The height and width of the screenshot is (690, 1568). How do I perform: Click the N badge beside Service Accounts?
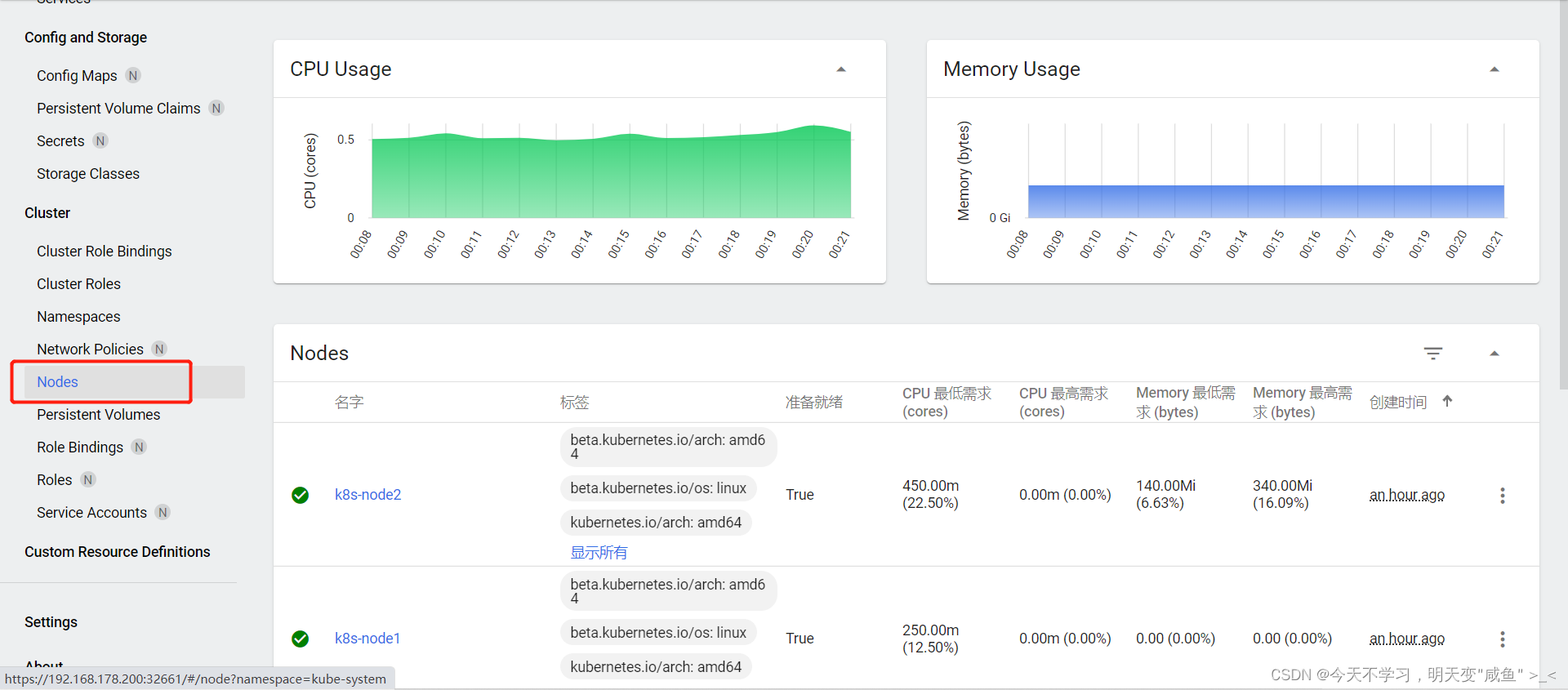point(163,512)
